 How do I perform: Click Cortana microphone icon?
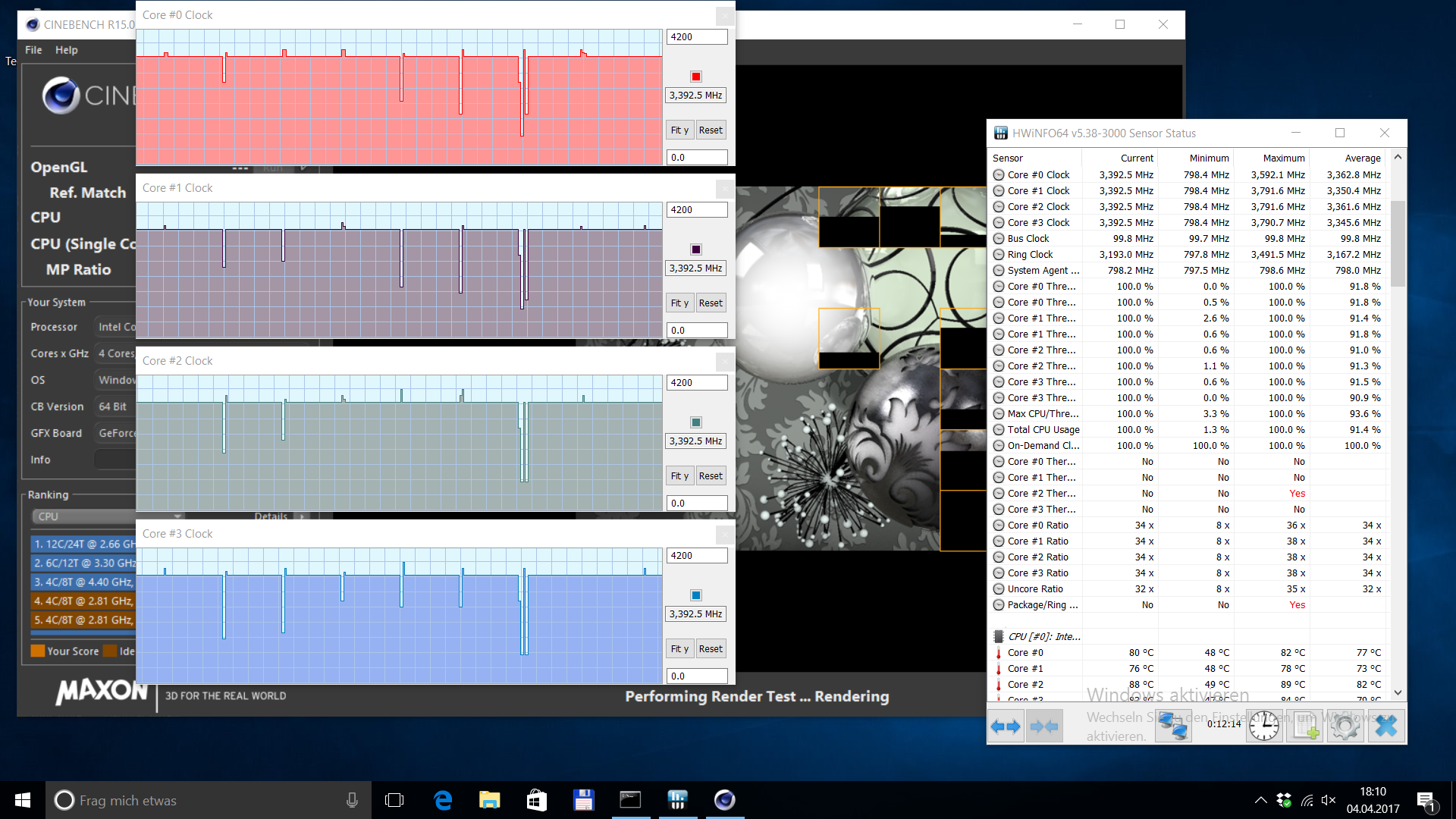(352, 800)
